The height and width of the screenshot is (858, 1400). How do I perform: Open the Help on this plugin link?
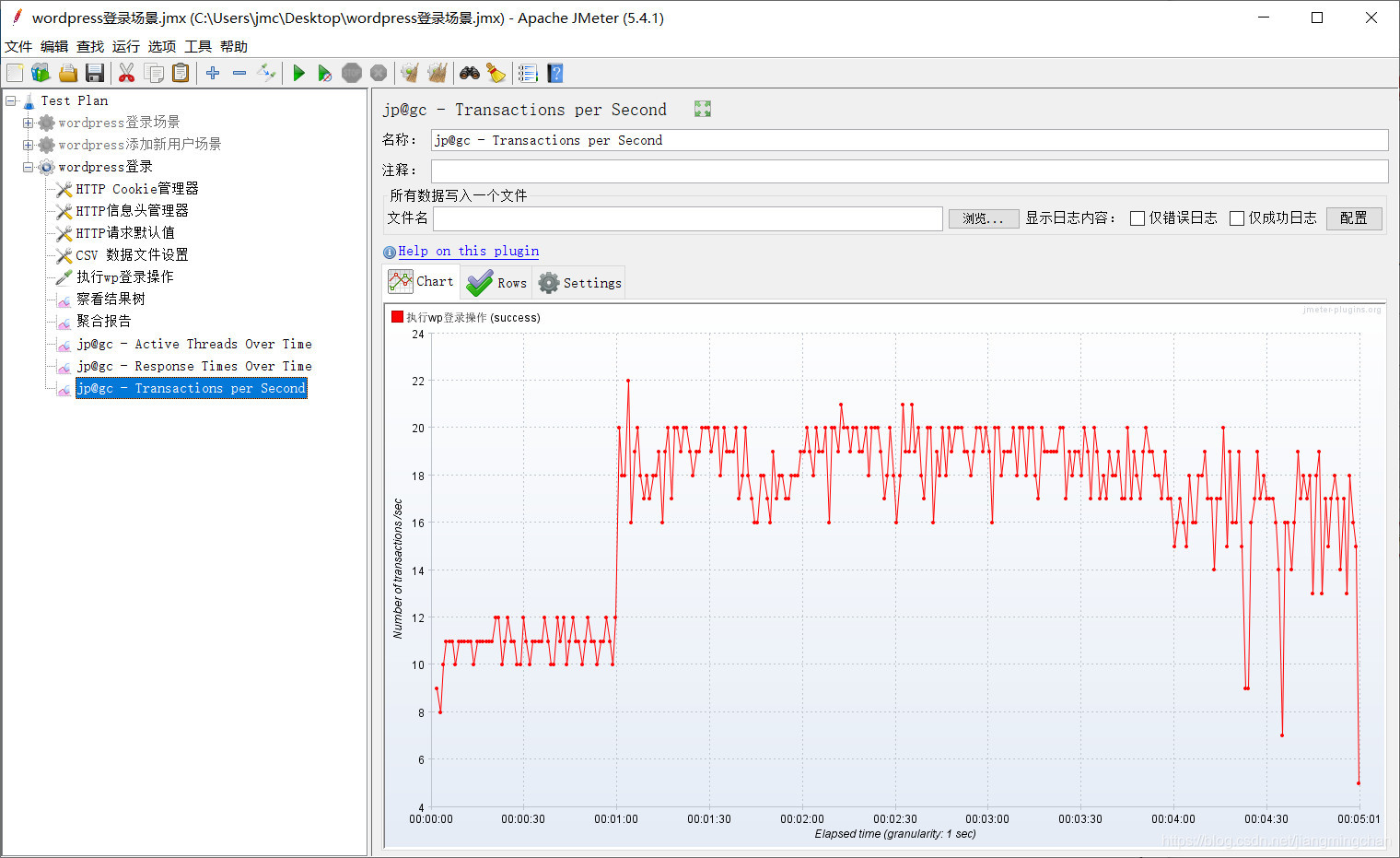tap(469, 251)
